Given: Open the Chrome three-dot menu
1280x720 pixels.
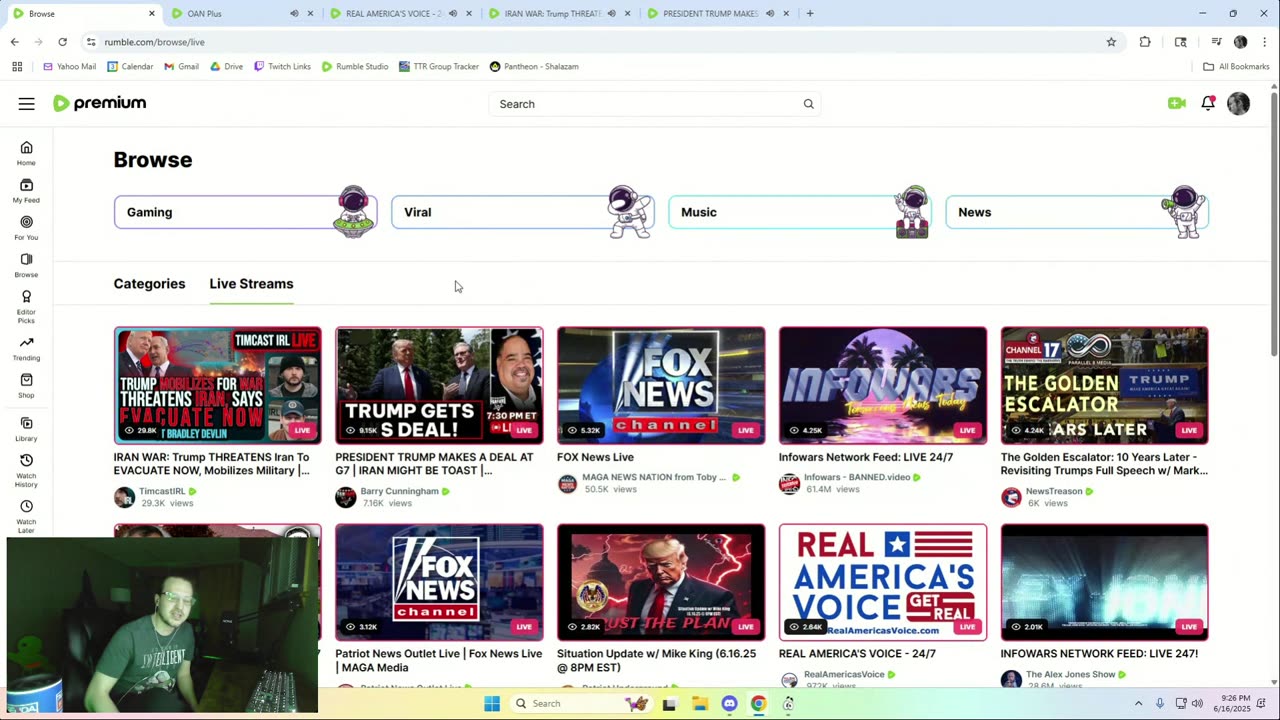Looking at the screenshot, I should 1265,42.
